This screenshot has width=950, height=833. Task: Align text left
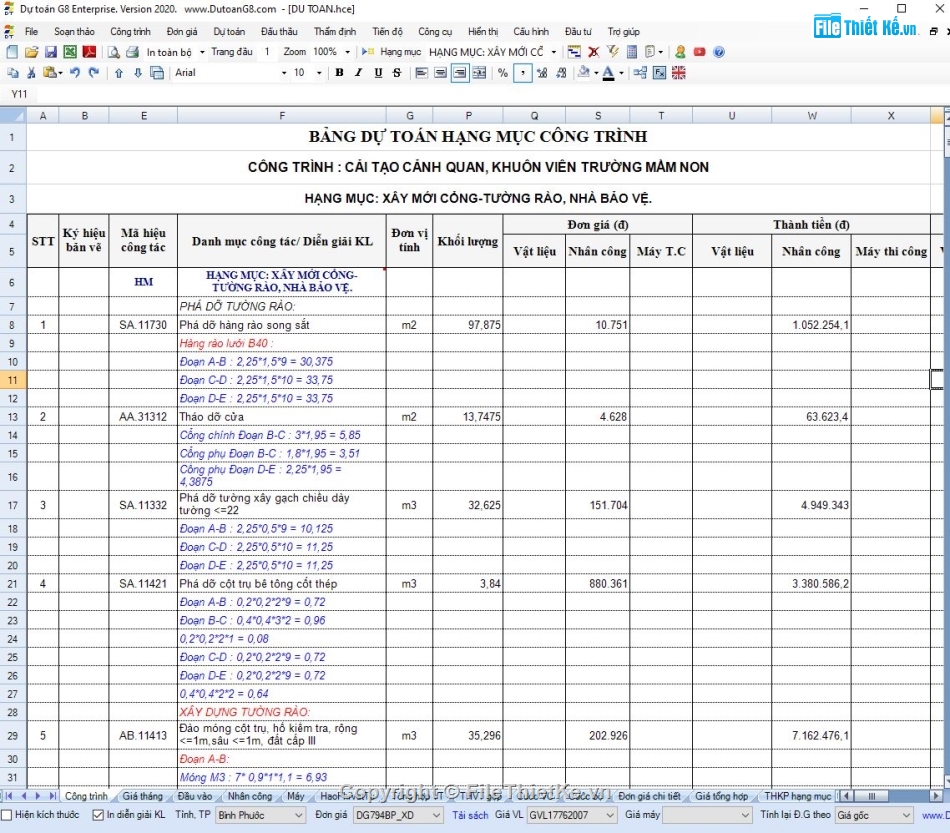422,73
